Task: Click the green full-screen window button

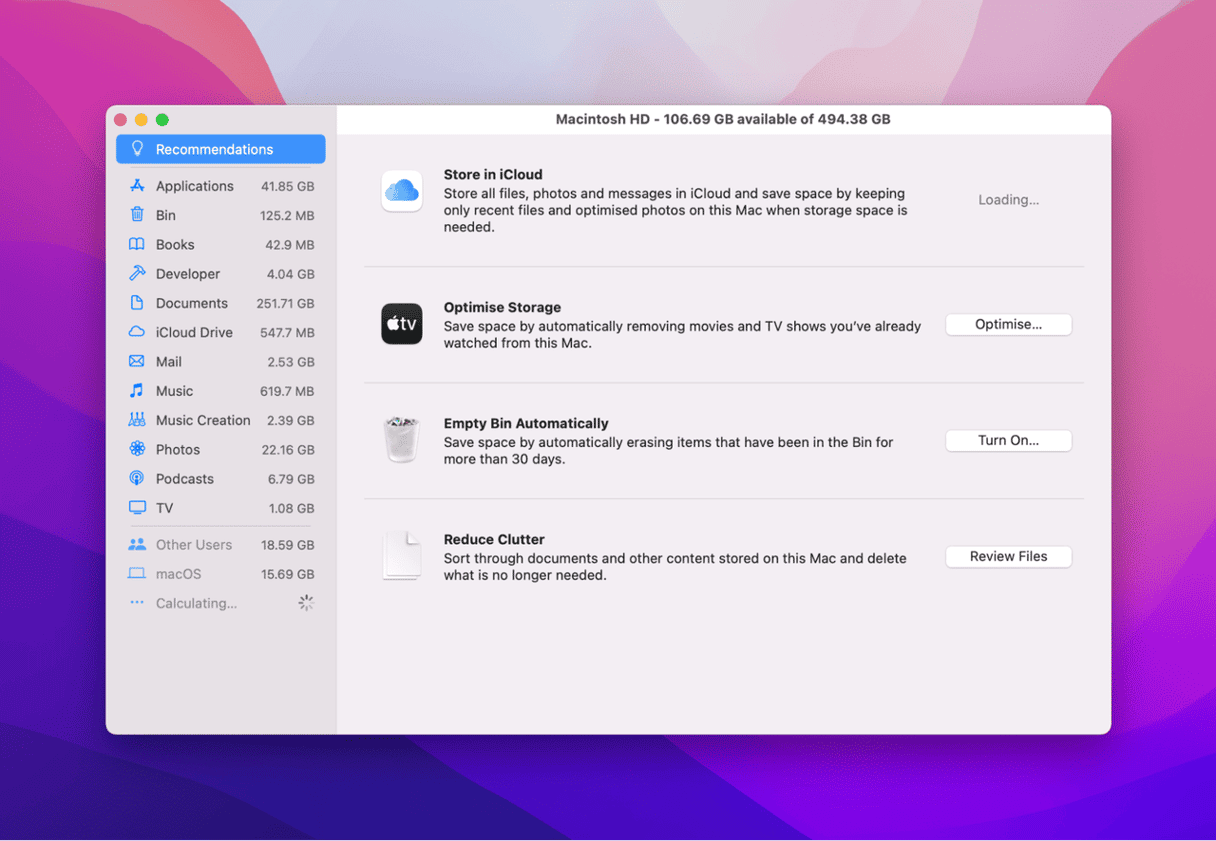Action: pos(162,120)
